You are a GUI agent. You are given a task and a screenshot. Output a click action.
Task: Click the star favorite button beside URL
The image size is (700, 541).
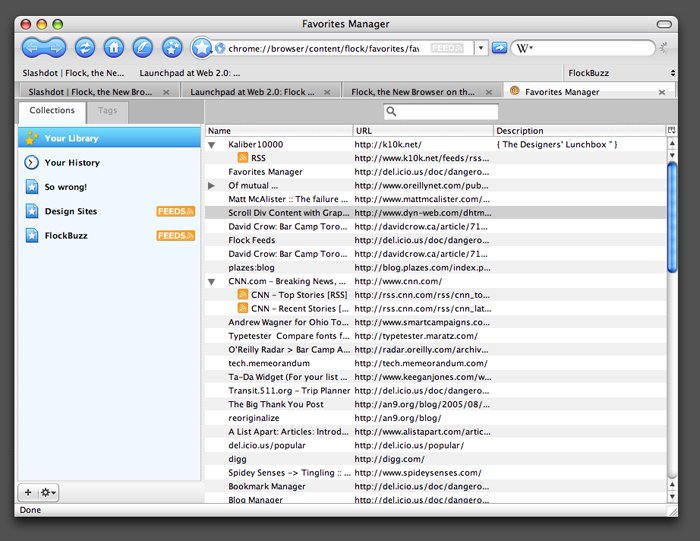201,48
